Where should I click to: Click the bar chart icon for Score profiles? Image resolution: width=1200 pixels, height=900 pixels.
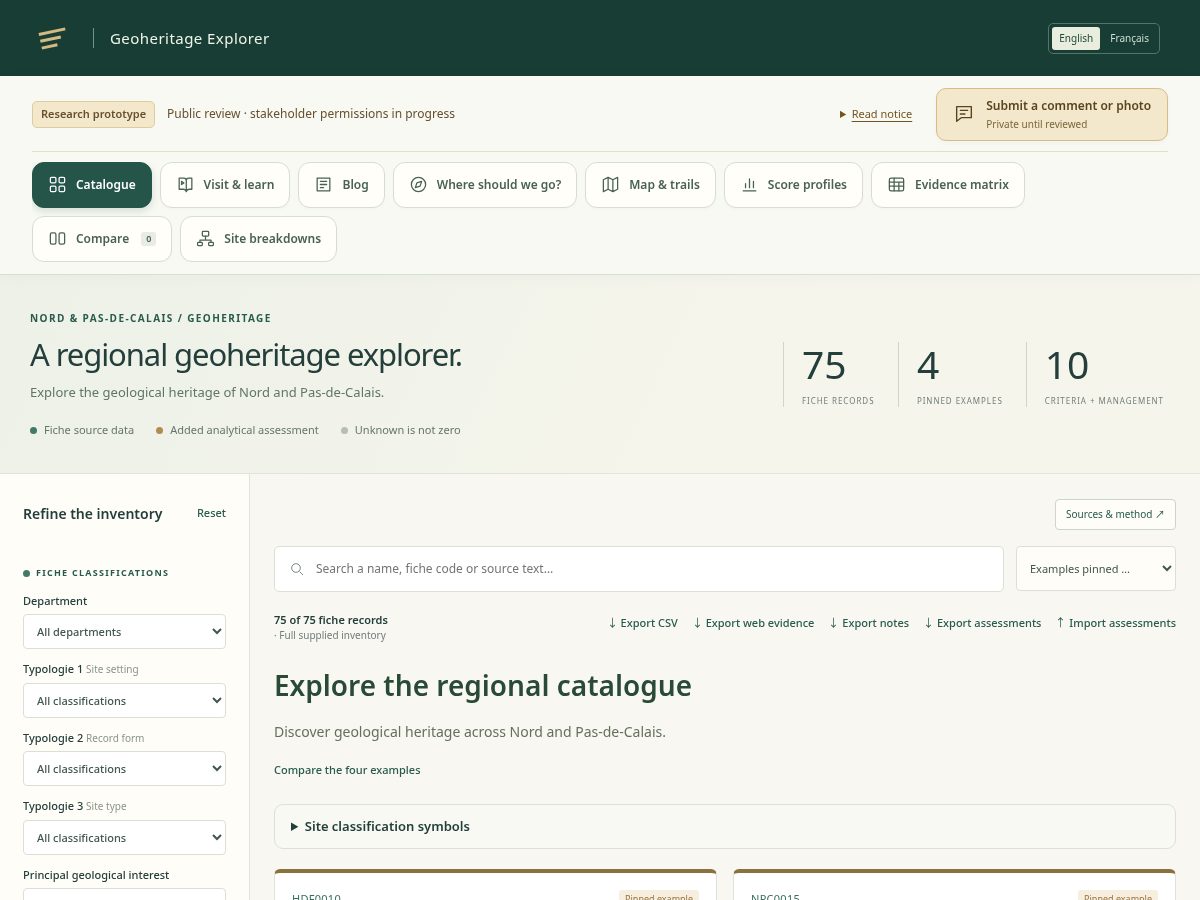click(x=749, y=185)
